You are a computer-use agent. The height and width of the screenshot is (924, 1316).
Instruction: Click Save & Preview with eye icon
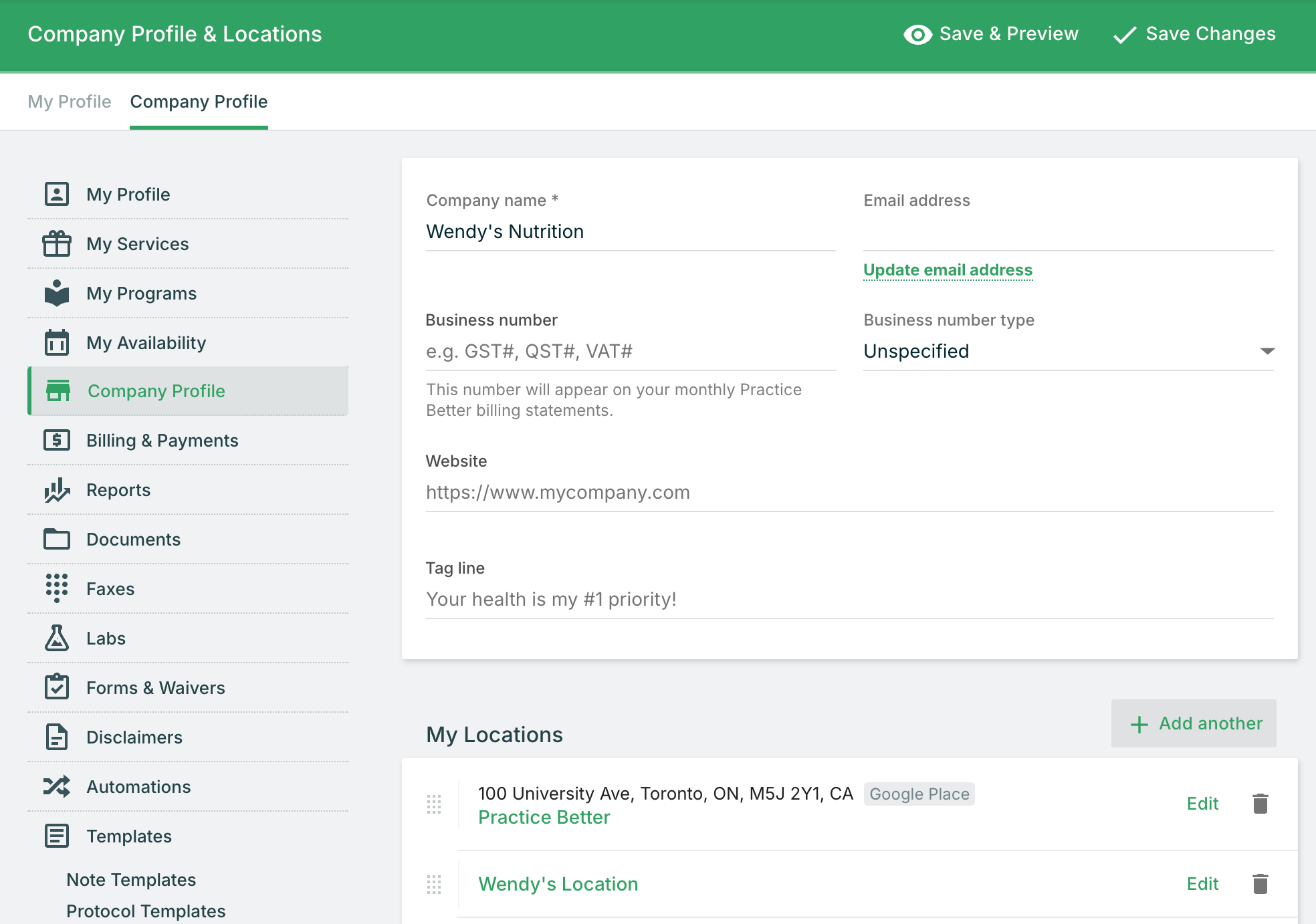tap(991, 34)
